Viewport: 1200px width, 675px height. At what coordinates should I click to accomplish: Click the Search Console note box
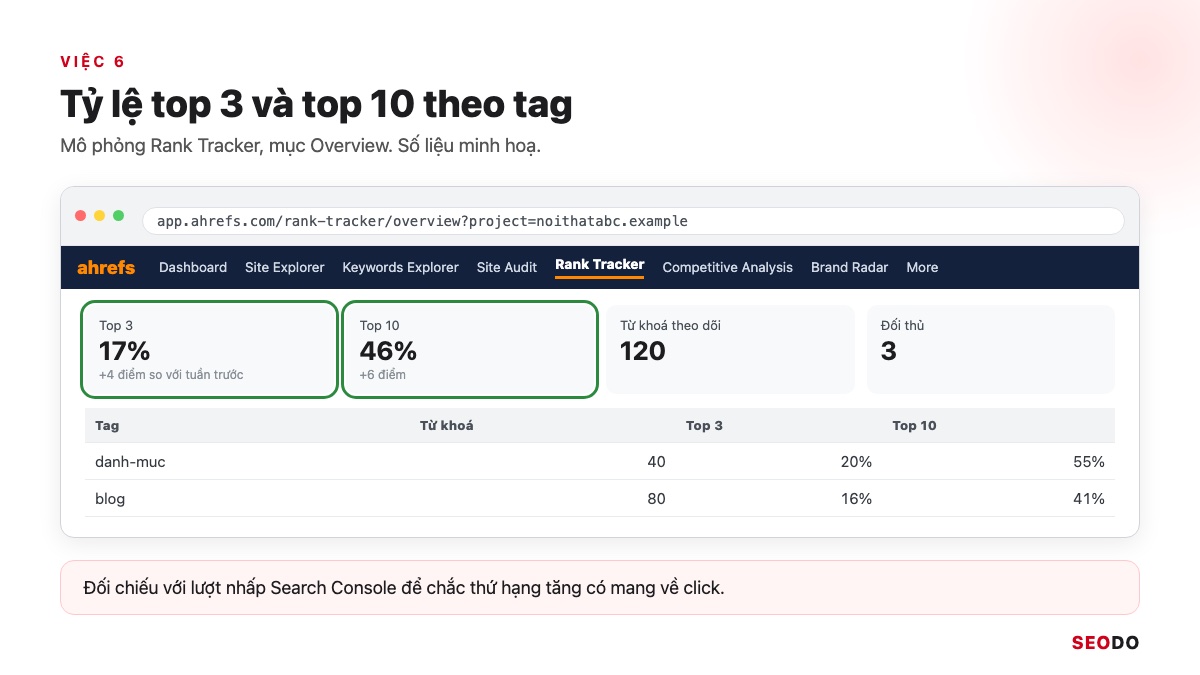click(x=600, y=588)
